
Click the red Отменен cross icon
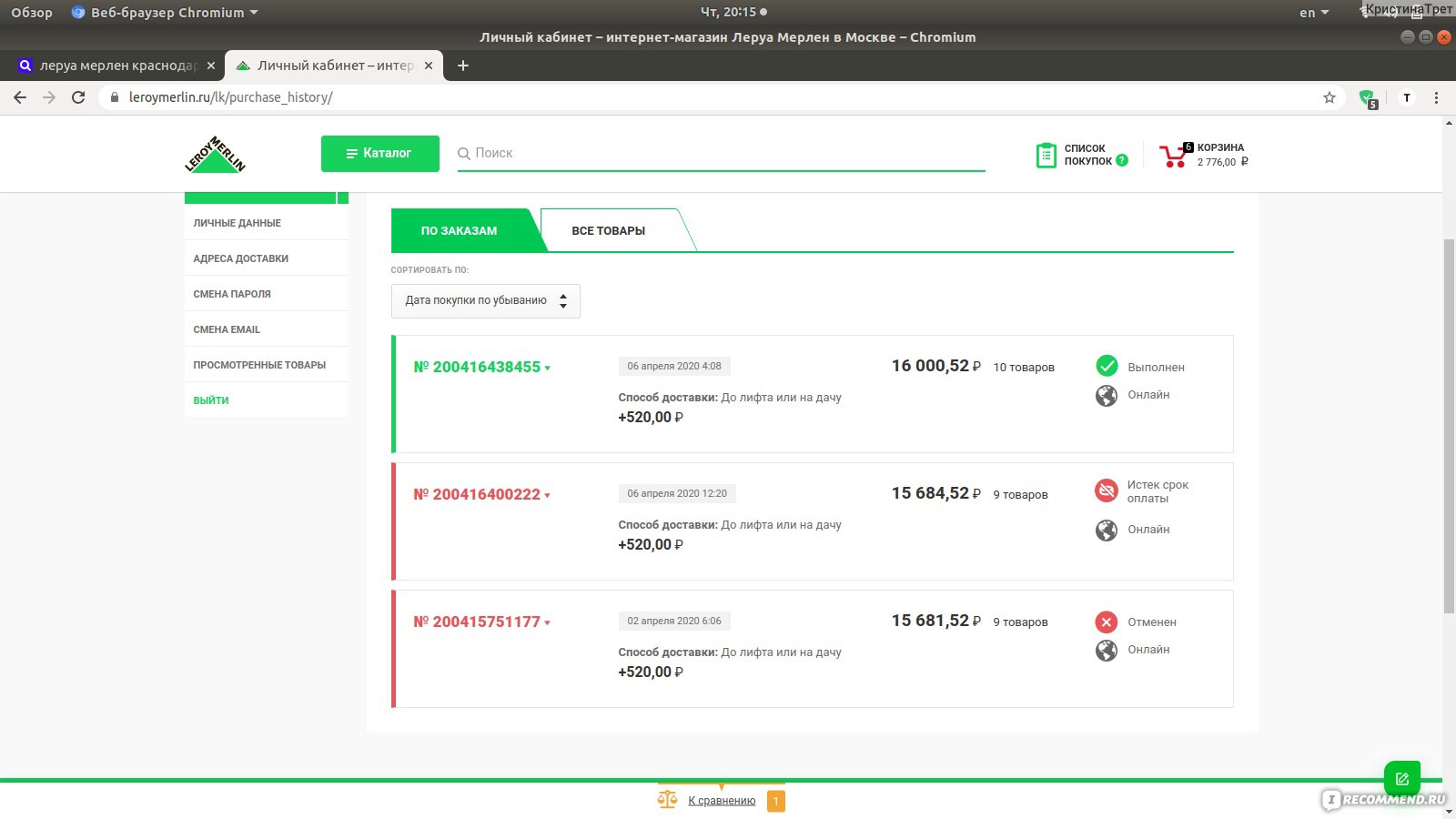(x=1107, y=622)
